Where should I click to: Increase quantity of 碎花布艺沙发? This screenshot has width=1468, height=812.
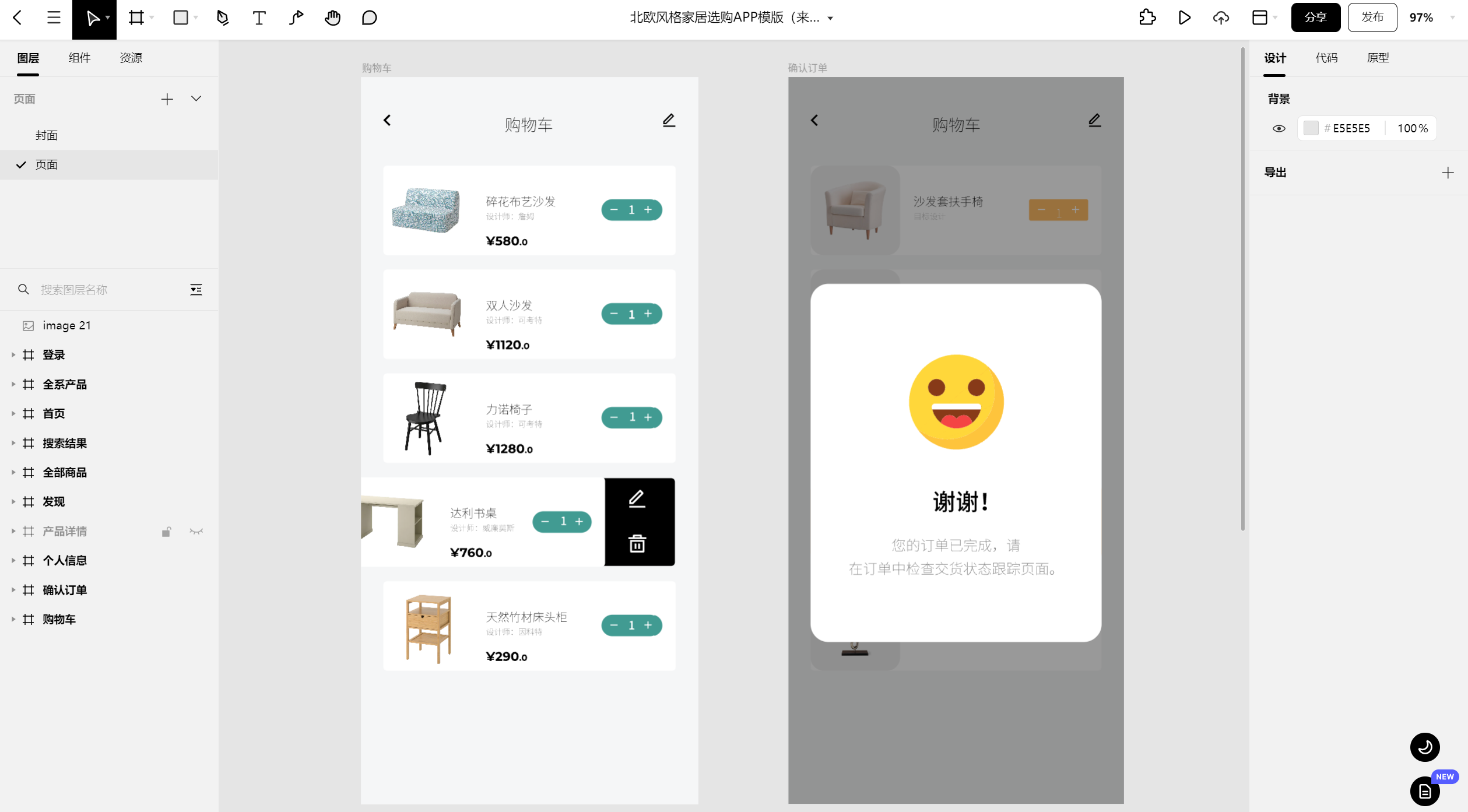[x=648, y=210]
